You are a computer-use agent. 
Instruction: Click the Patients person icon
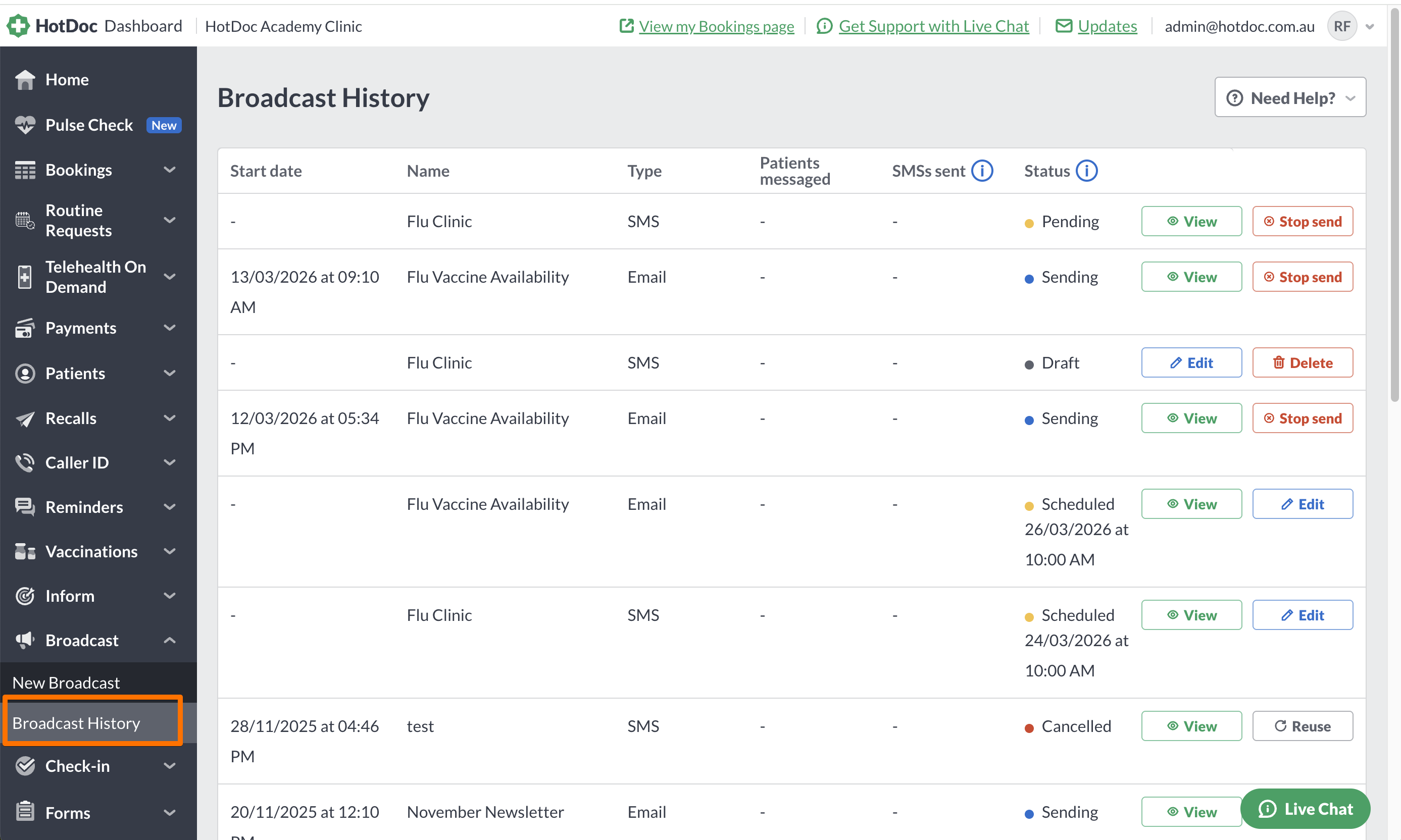[x=25, y=373]
